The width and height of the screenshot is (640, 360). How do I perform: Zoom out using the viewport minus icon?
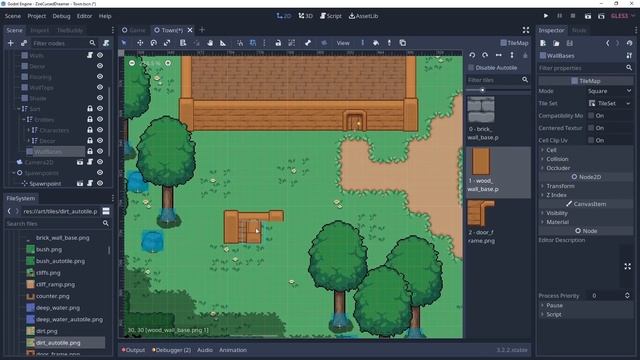132,63
